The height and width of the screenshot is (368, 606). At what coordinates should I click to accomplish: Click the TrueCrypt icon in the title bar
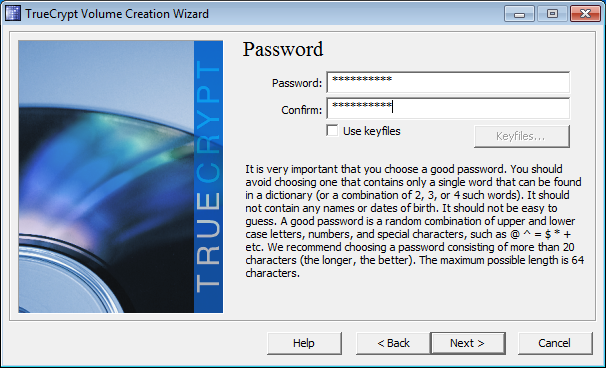click(x=13, y=14)
